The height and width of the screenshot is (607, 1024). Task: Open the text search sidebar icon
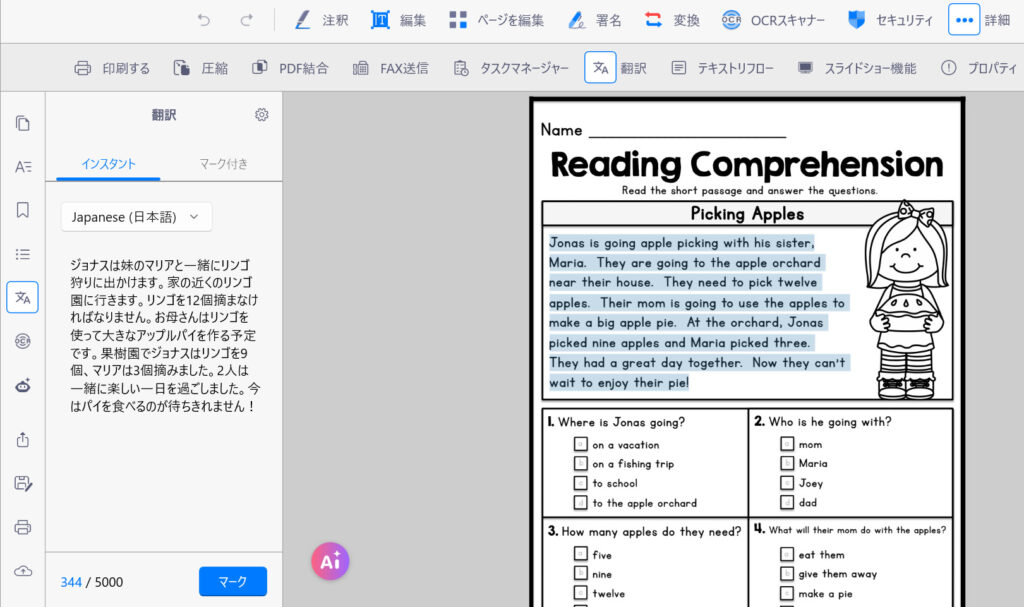click(x=23, y=167)
